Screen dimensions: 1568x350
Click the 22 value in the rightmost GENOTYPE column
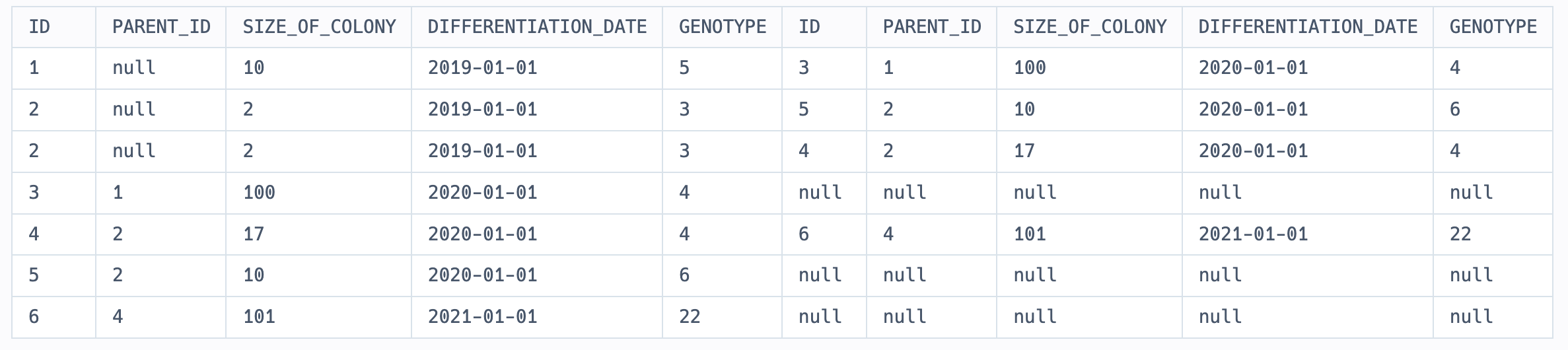tap(1460, 234)
